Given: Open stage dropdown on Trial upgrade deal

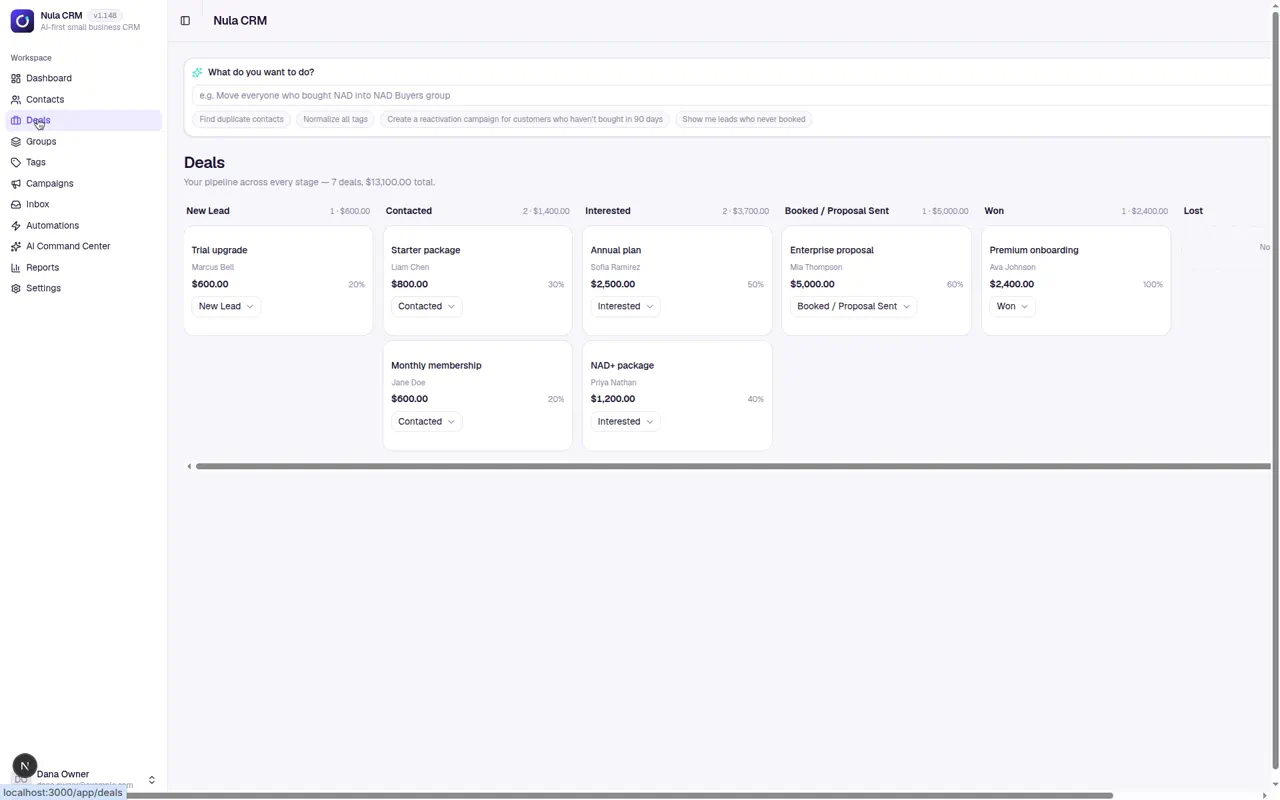Looking at the screenshot, I should [x=226, y=306].
